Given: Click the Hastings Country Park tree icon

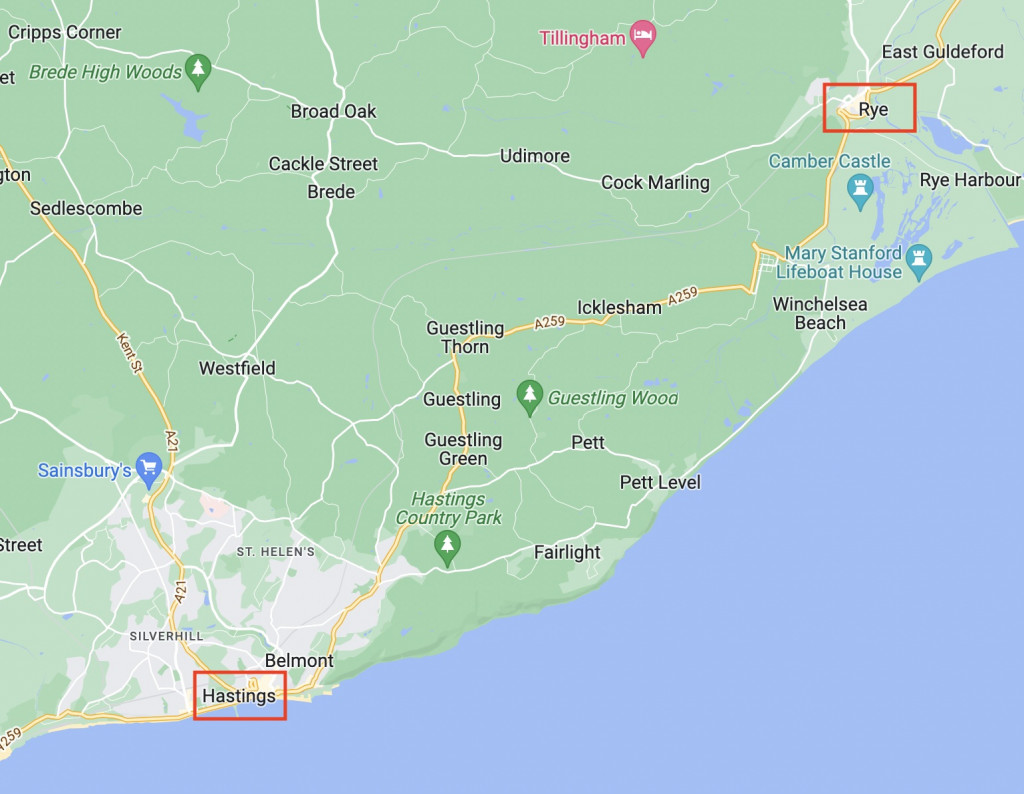Looking at the screenshot, I should pos(447,547).
